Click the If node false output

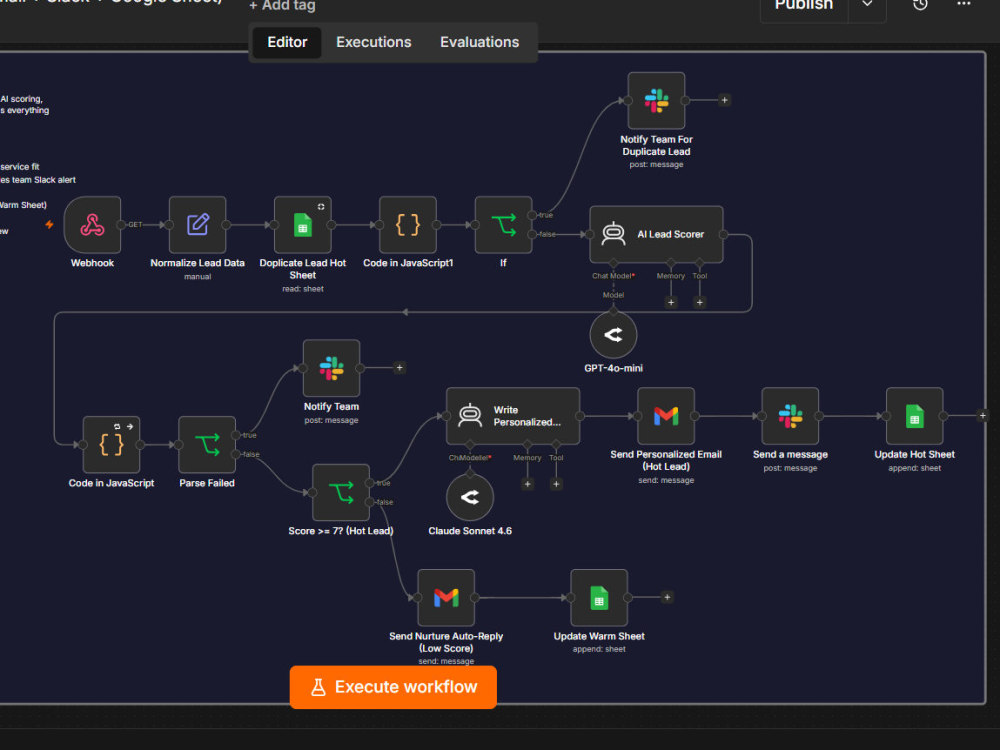point(532,235)
